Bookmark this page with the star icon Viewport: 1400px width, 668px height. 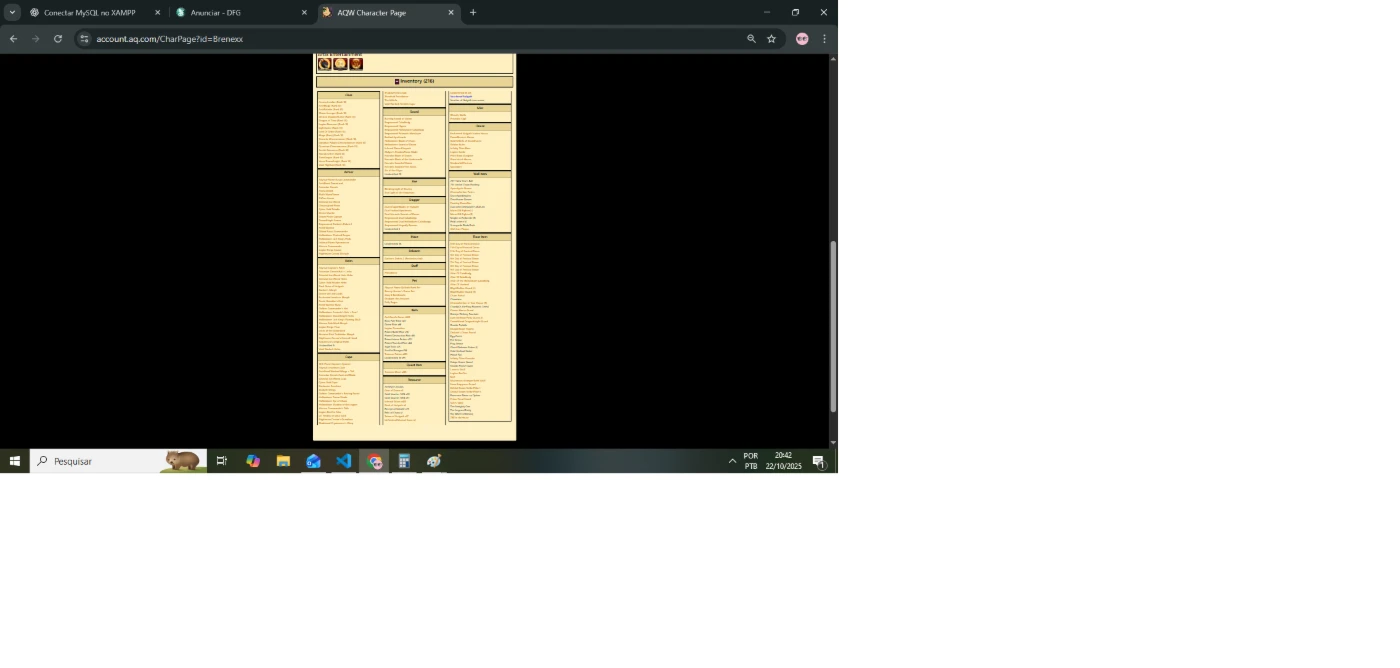(x=771, y=39)
